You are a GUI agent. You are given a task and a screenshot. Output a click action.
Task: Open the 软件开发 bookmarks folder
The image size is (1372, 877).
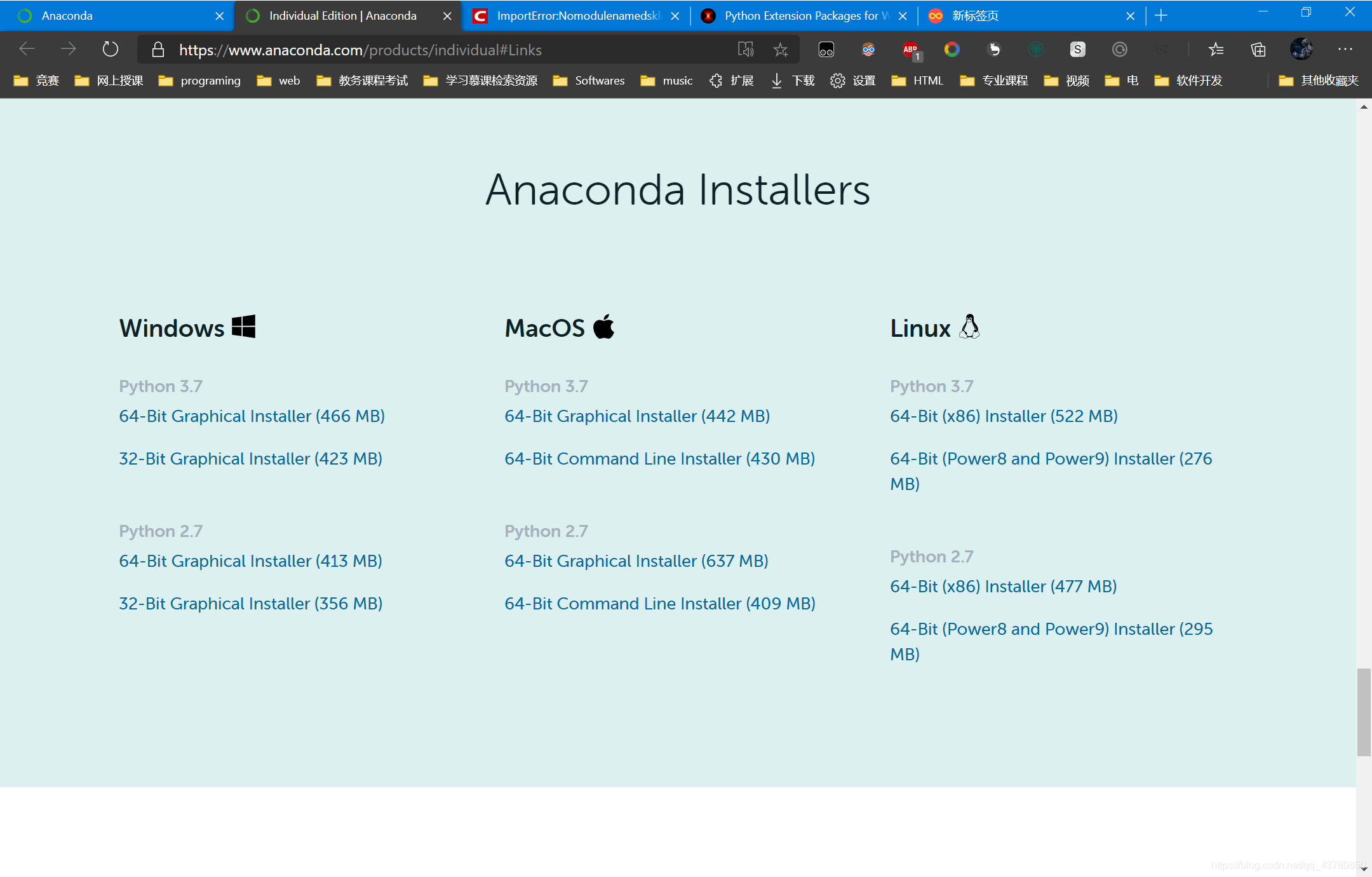1188,81
